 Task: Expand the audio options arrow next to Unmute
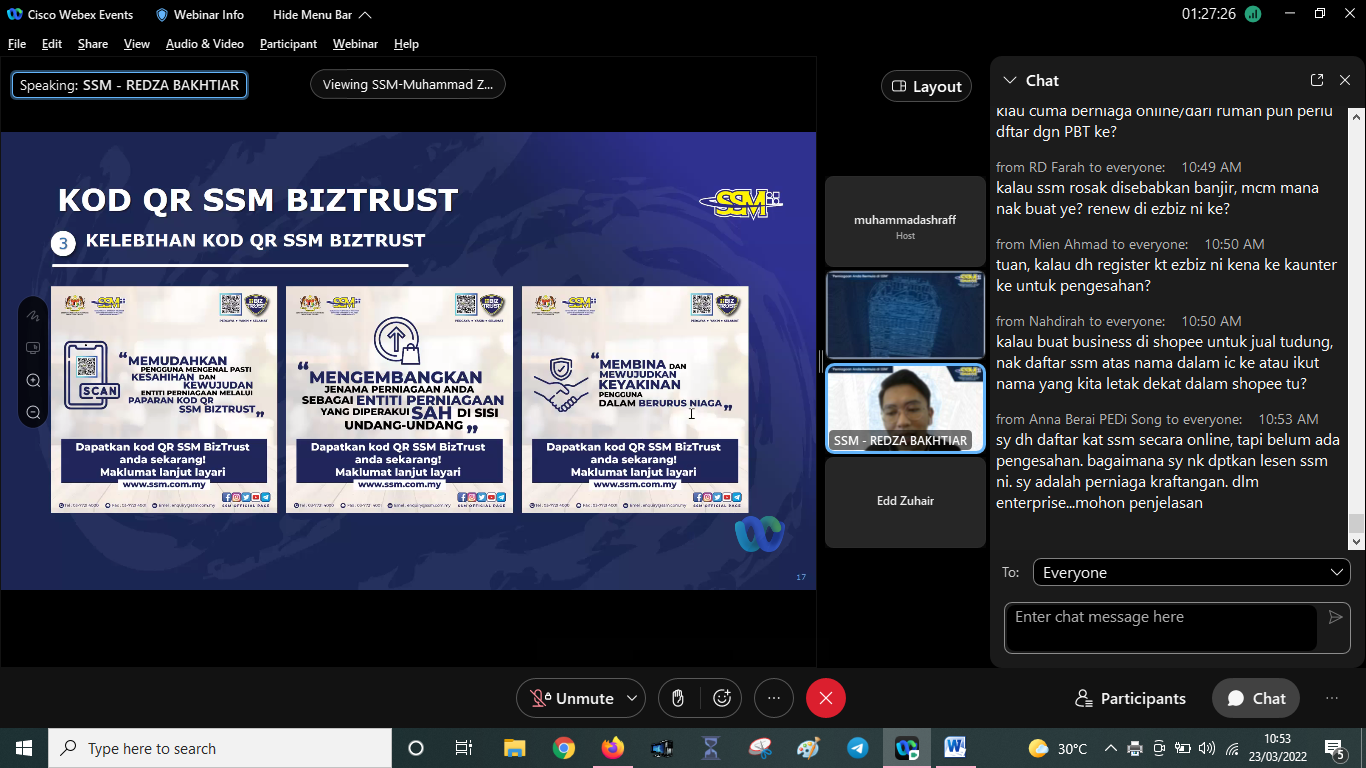631,698
